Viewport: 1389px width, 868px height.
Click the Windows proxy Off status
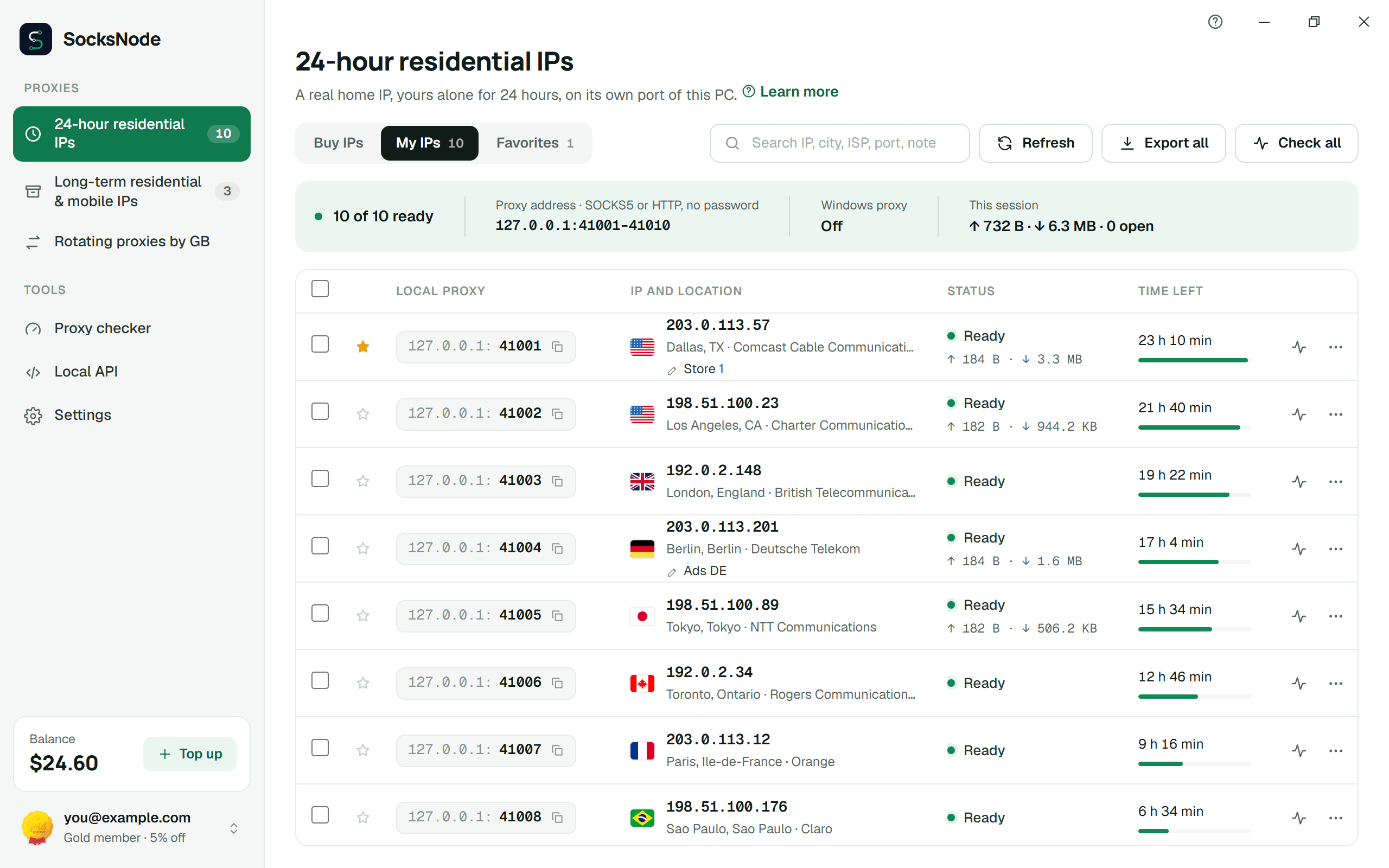(x=831, y=226)
